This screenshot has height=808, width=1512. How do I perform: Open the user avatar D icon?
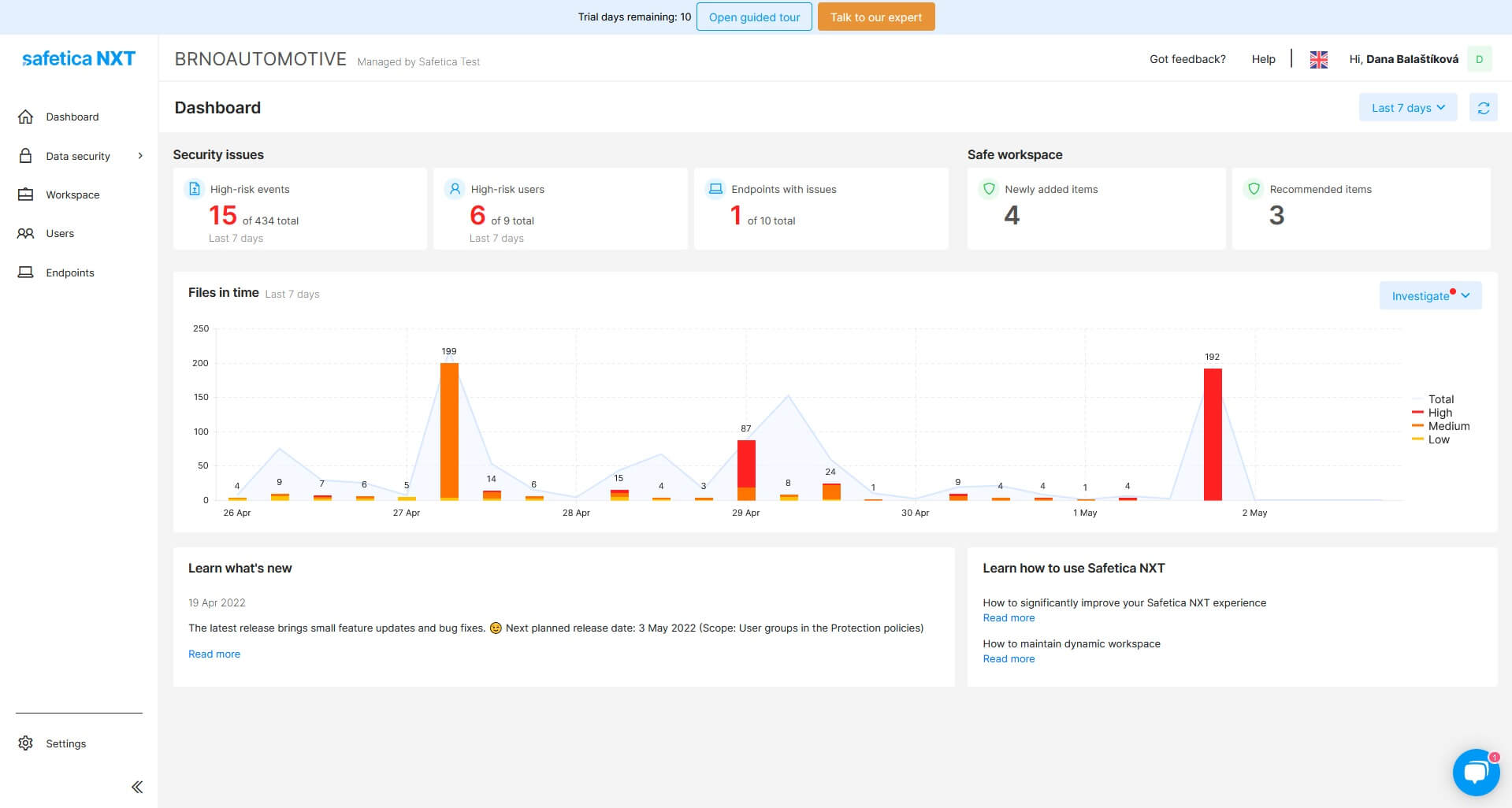pyautogui.click(x=1479, y=59)
